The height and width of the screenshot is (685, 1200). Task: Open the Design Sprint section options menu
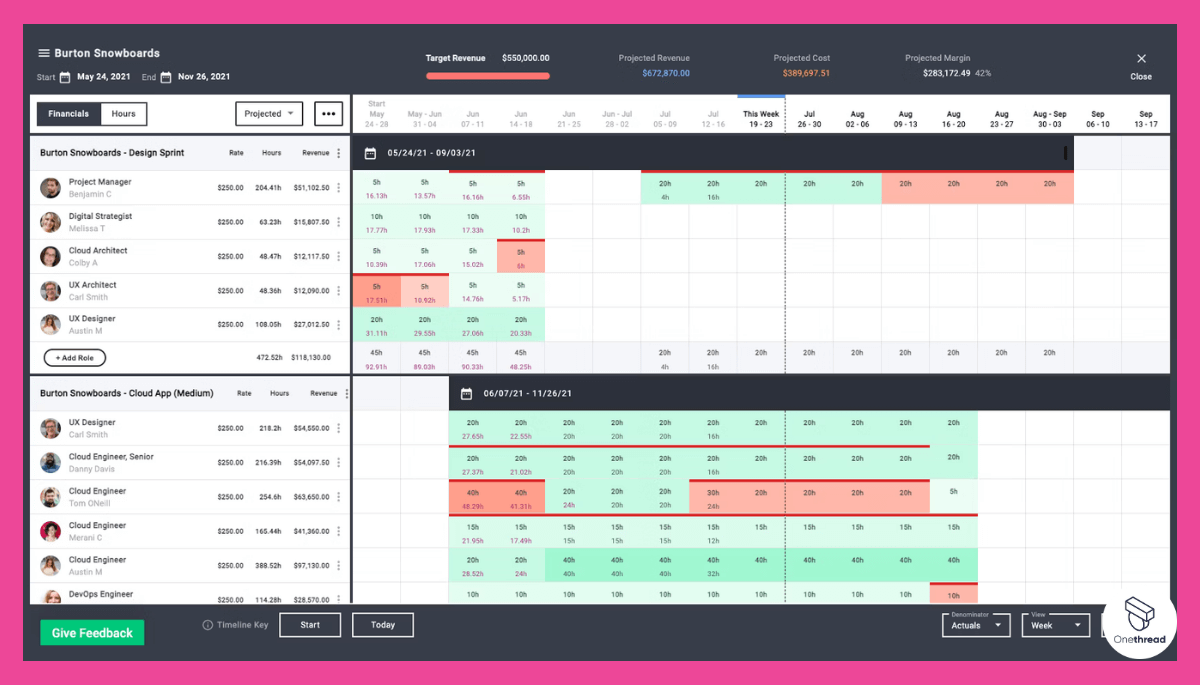pos(341,152)
